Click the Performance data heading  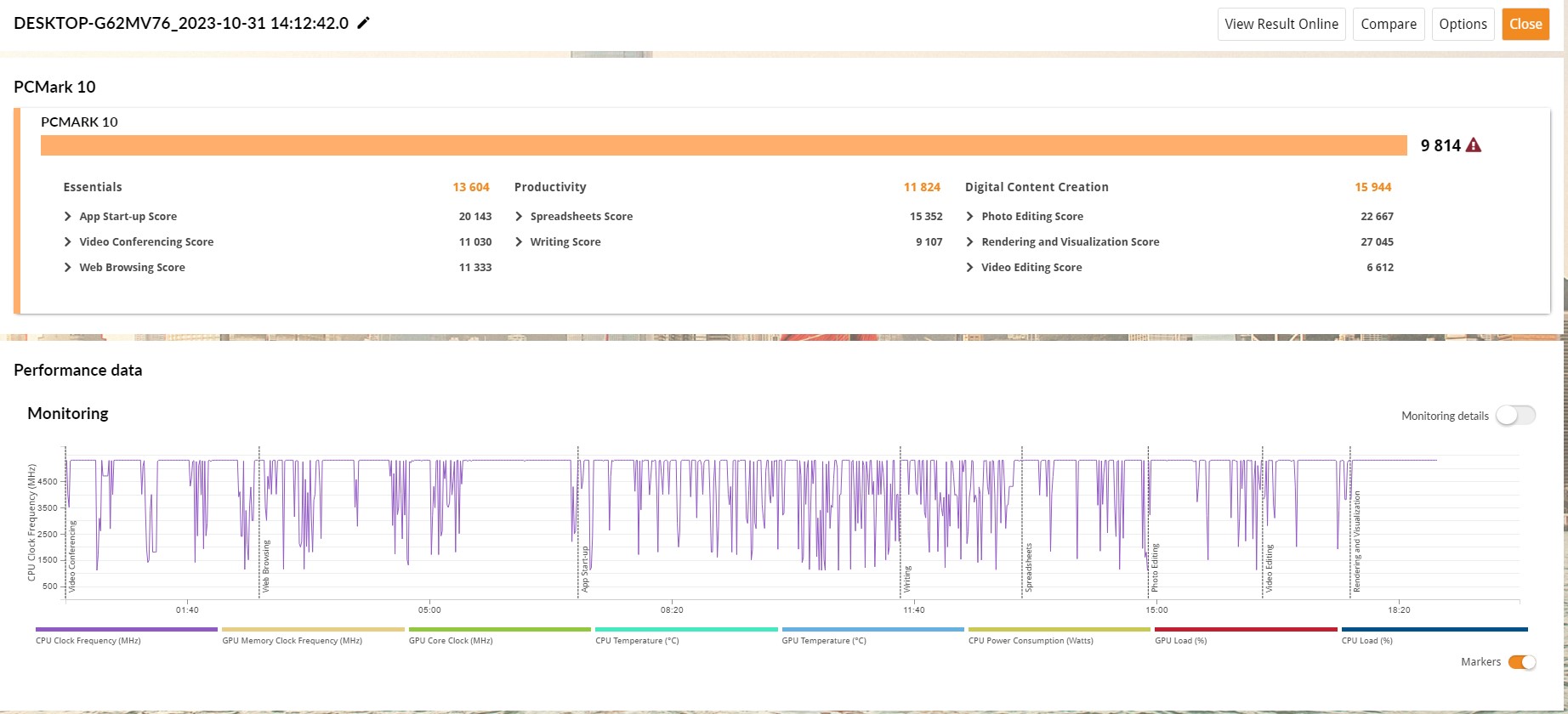(78, 371)
